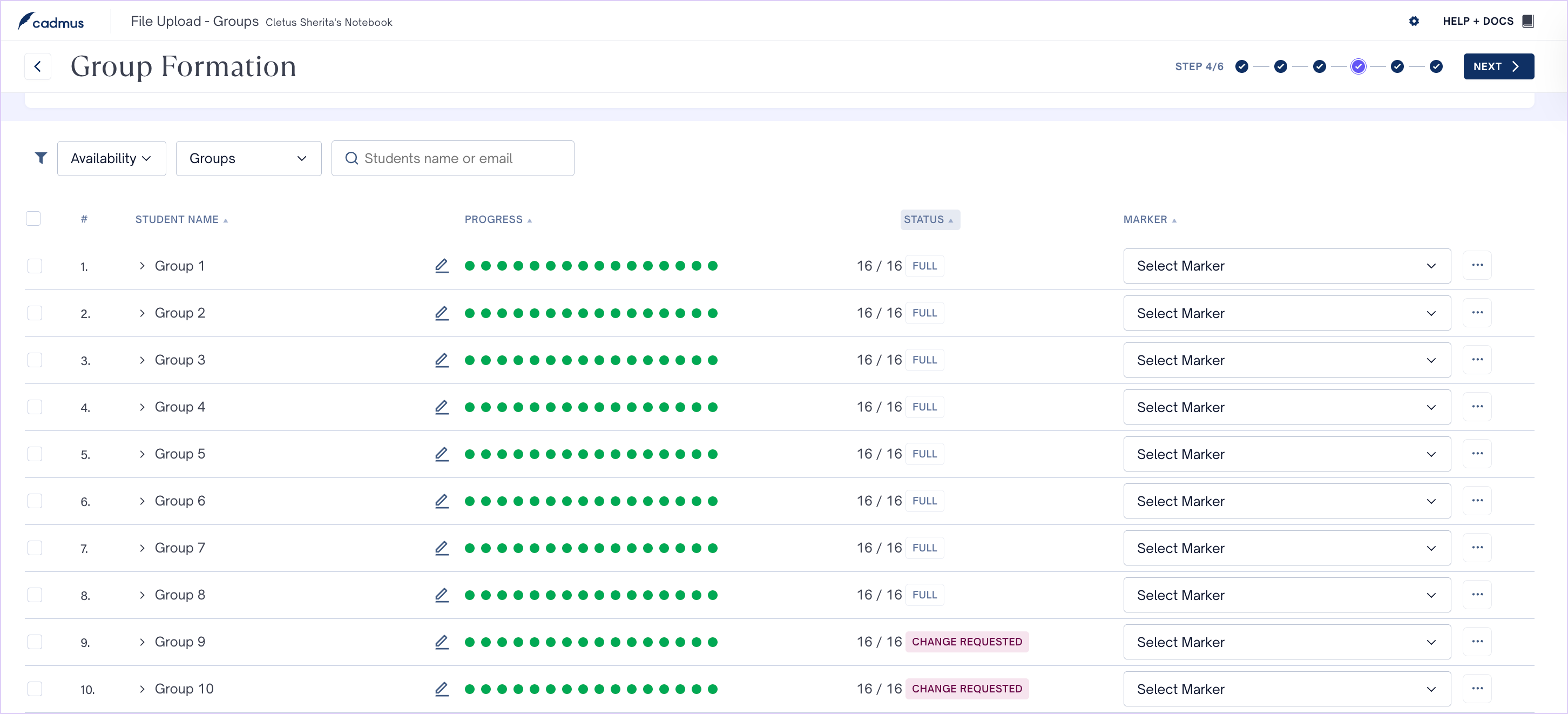Select the Group 9 row checkbox
This screenshot has height=714, width=1568.
tap(35, 642)
